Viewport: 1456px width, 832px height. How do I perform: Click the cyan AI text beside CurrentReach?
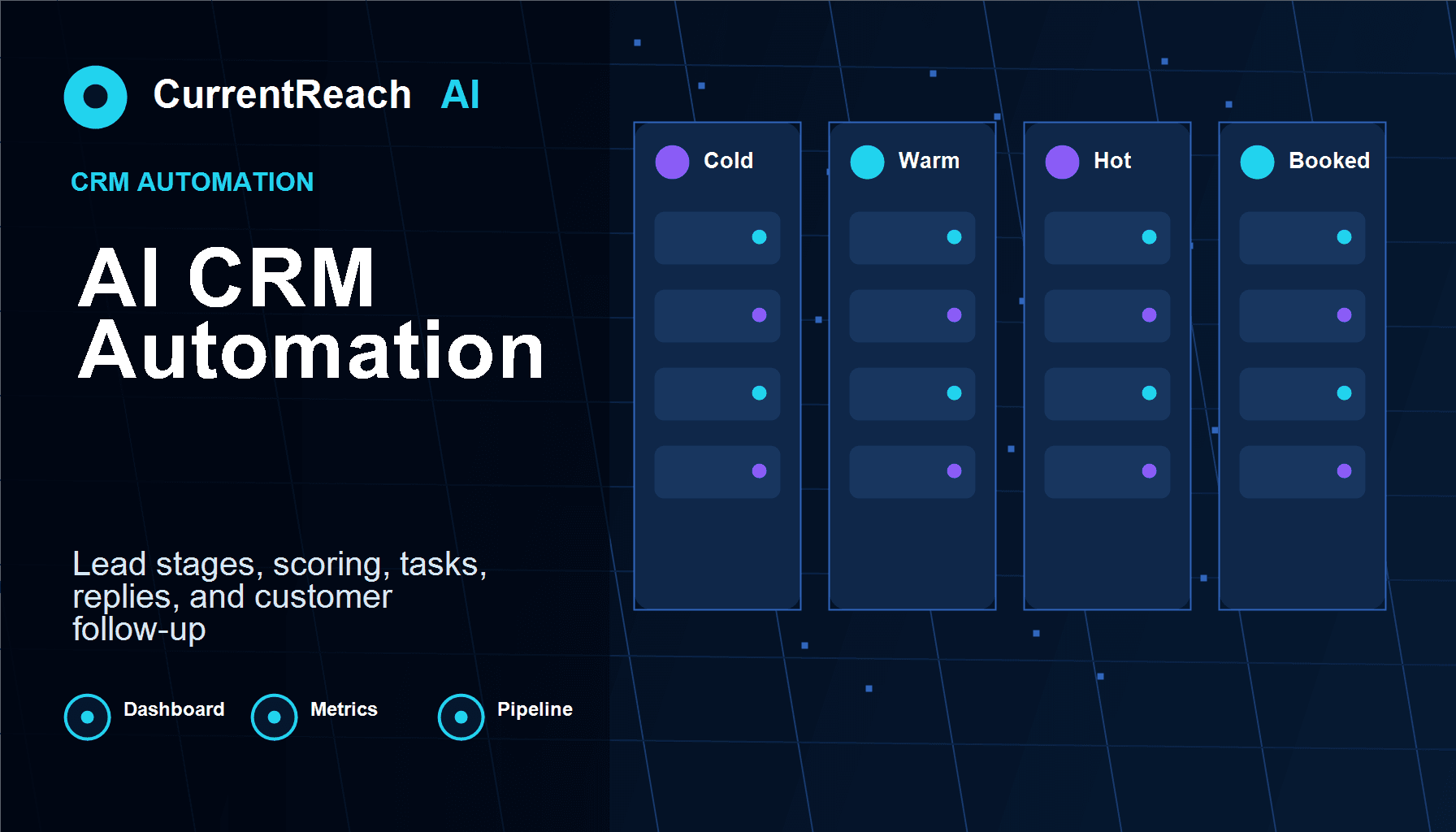460,94
